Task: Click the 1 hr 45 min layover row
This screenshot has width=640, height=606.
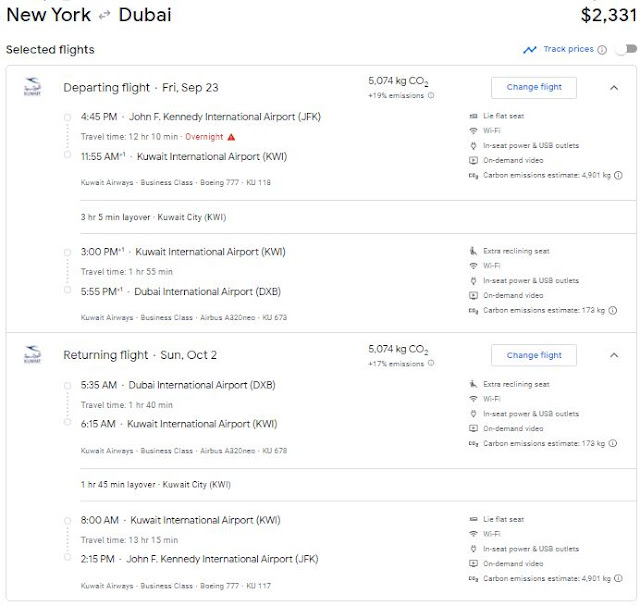Action: (156, 485)
